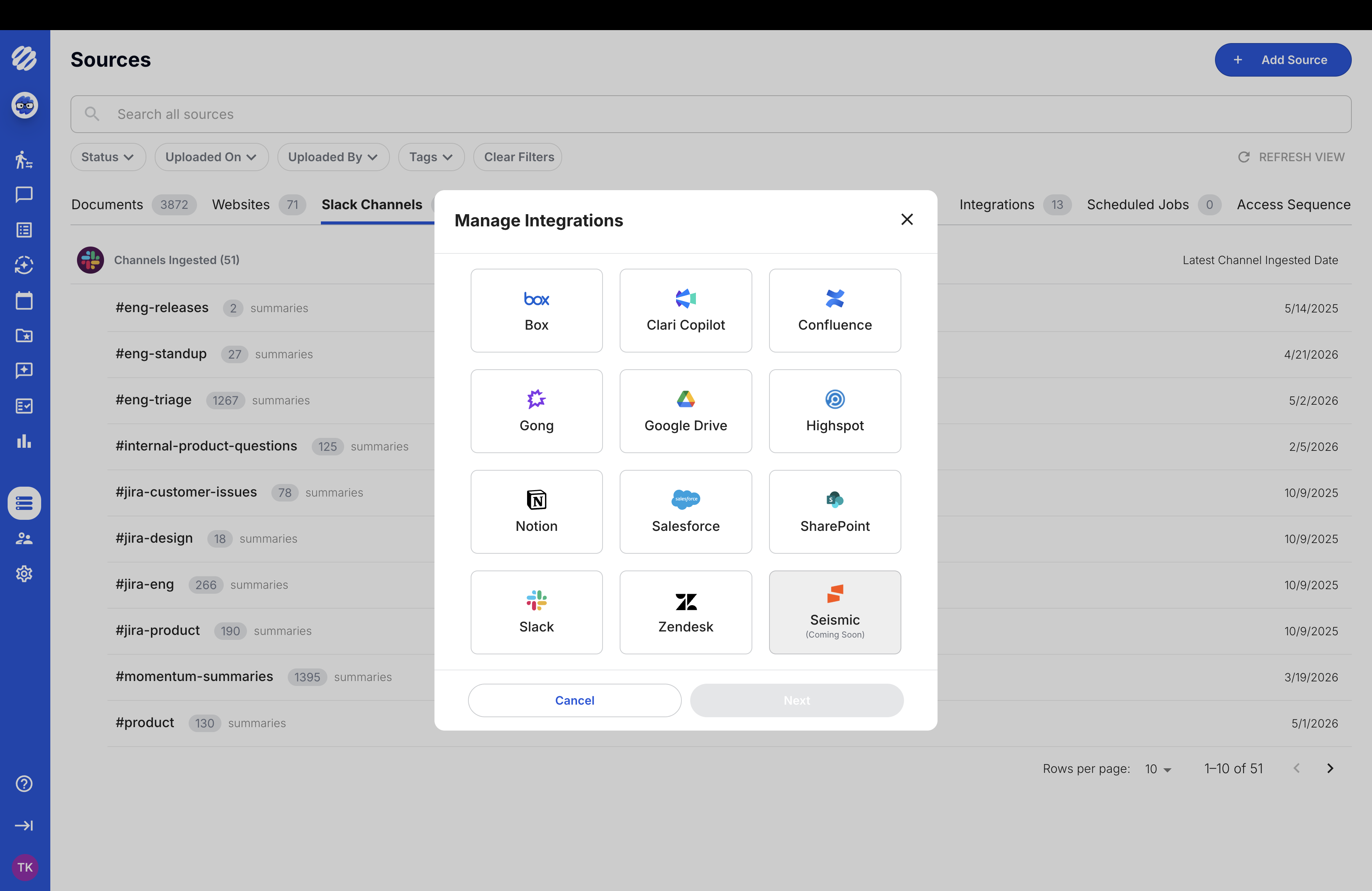Viewport: 1372px width, 891px height.
Task: Click the Seismic Coming Soon card
Action: [835, 612]
